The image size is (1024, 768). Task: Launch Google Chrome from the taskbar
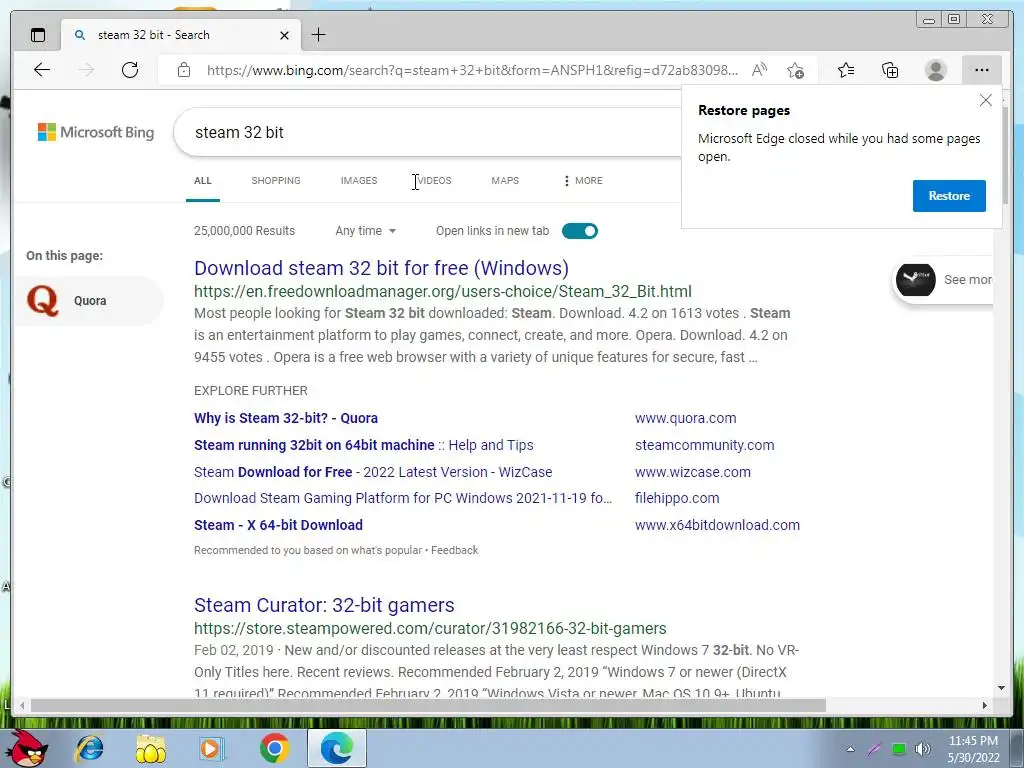(x=274, y=748)
